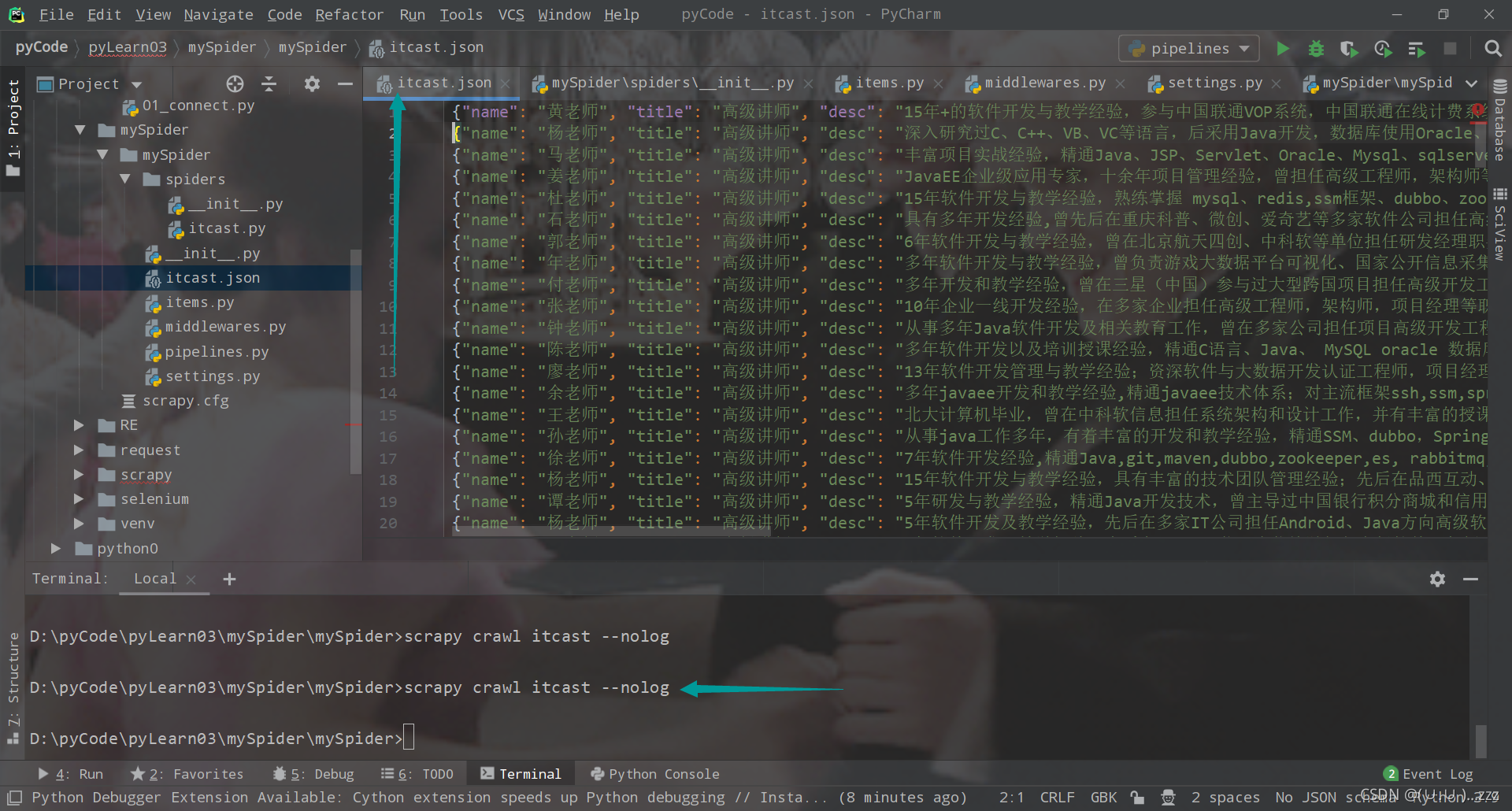Expand the python0 folder
Viewport: 1512px width, 811px height.
click(x=56, y=549)
